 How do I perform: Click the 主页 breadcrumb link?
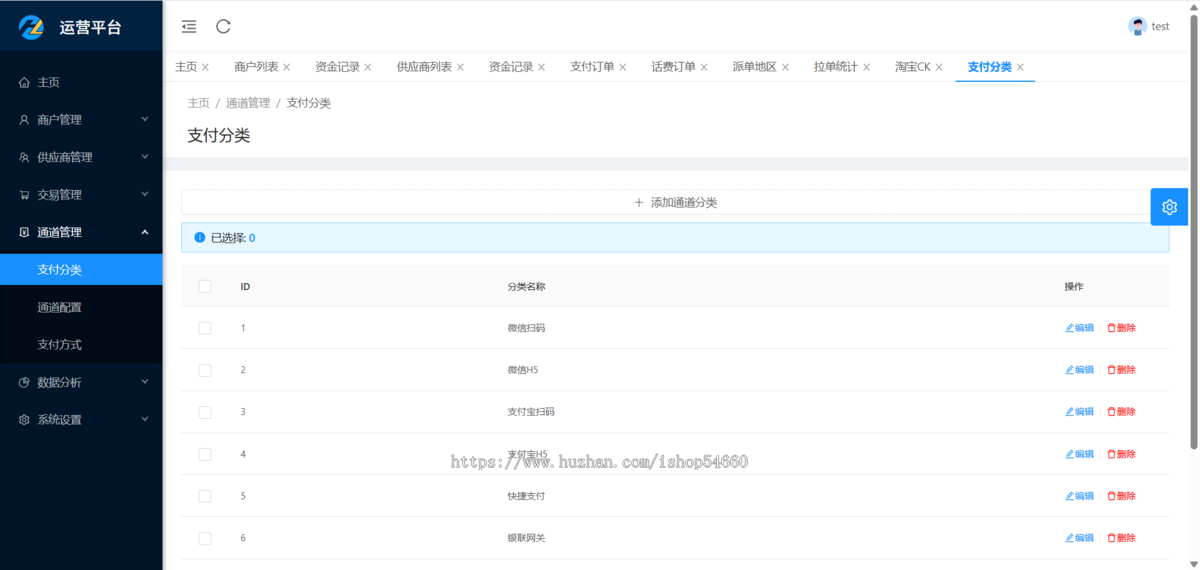point(199,103)
